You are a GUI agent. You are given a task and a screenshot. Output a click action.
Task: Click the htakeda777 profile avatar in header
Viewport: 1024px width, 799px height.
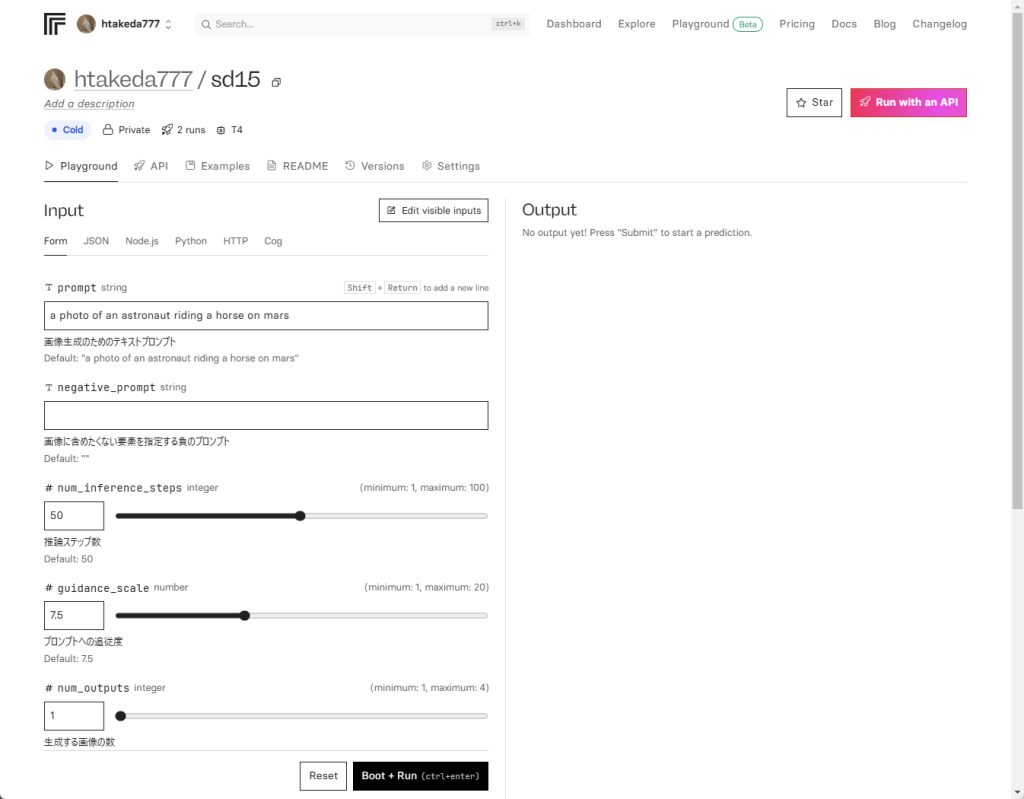(87, 24)
